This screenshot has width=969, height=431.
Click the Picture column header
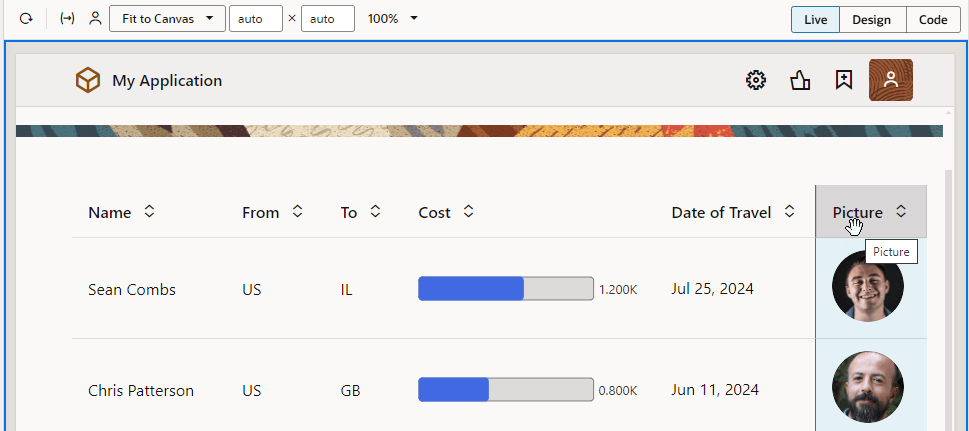tap(858, 212)
